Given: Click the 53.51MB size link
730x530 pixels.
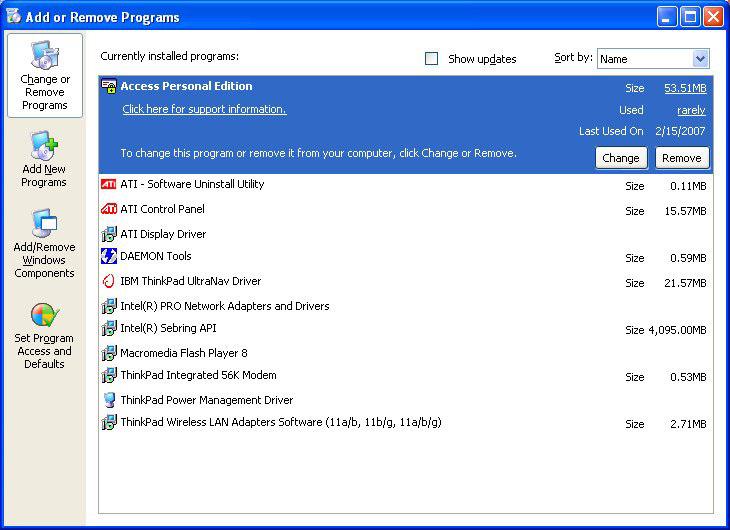Looking at the screenshot, I should pyautogui.click(x=685, y=88).
